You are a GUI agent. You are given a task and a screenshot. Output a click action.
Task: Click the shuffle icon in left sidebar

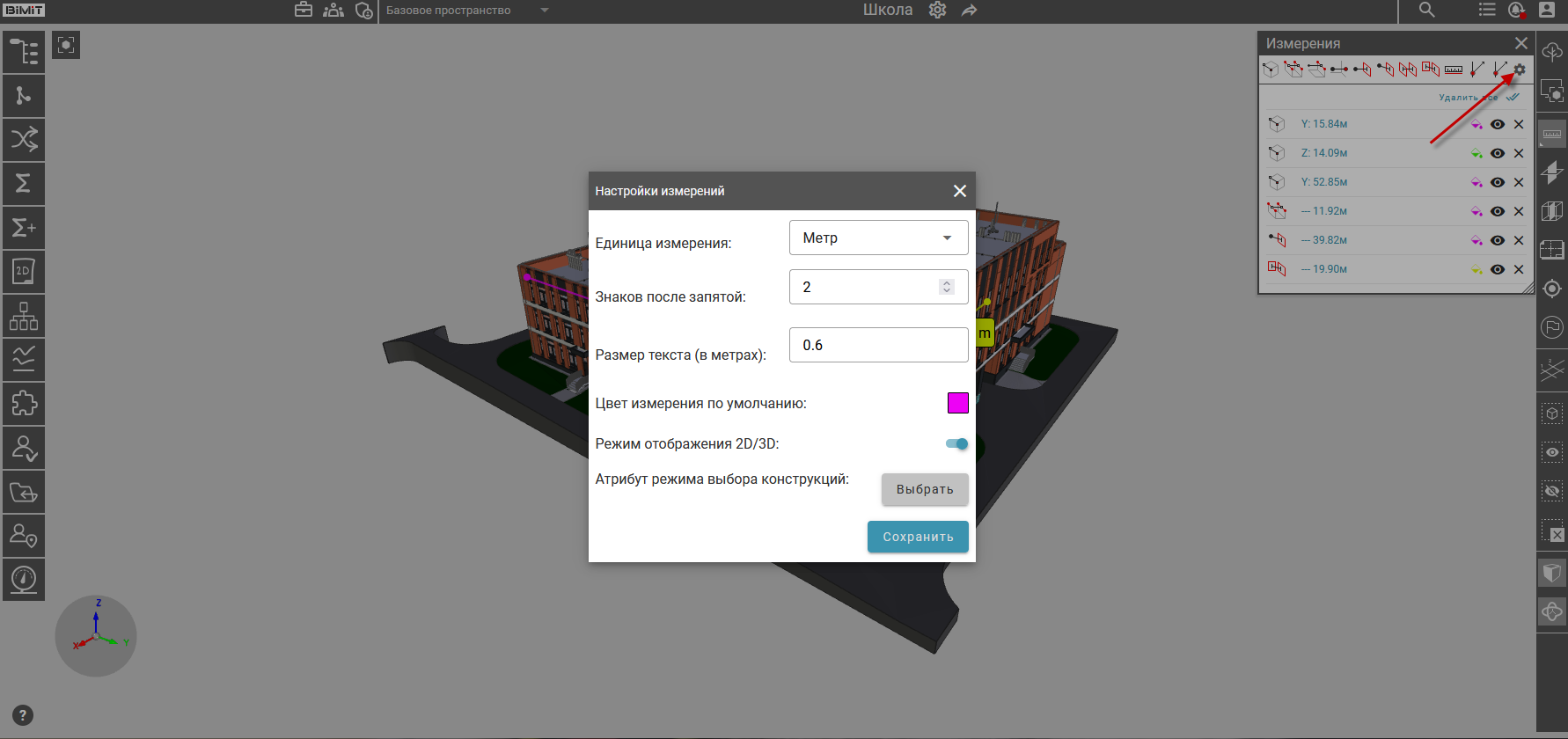(24, 139)
